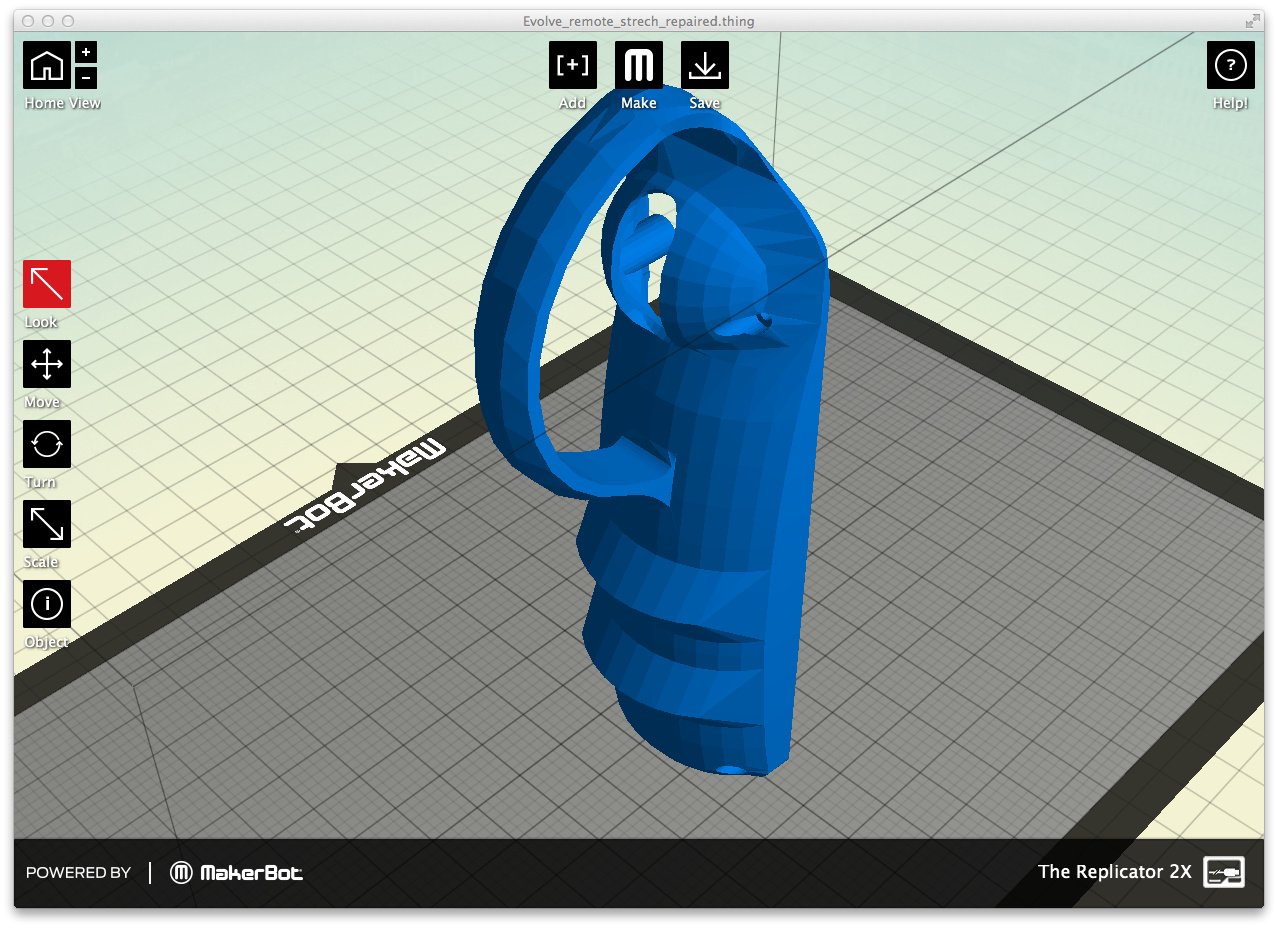The width and height of the screenshot is (1278, 928).
Task: Save the file with the Save icon
Action: [x=705, y=66]
